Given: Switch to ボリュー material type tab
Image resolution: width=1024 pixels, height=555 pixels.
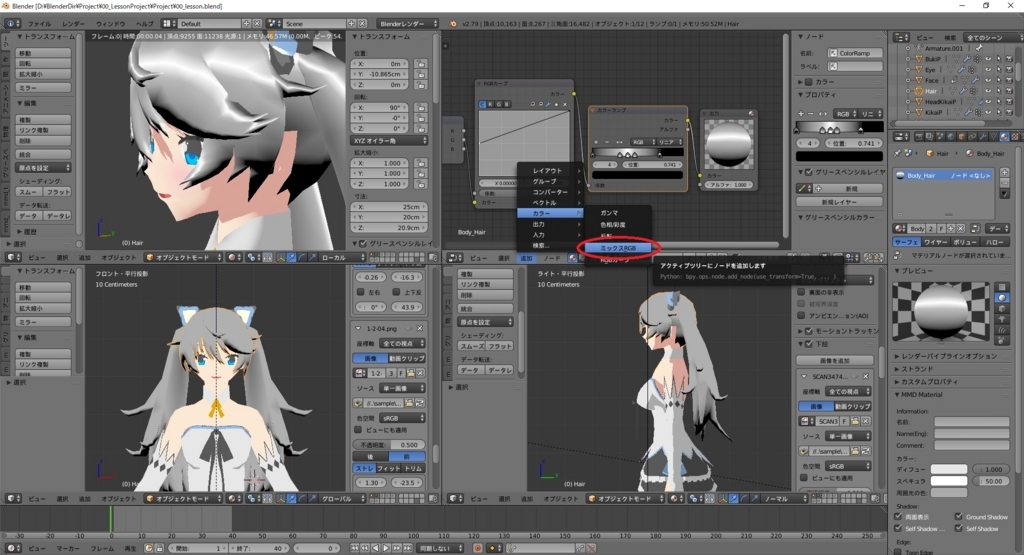Looking at the screenshot, I should coord(965,242).
